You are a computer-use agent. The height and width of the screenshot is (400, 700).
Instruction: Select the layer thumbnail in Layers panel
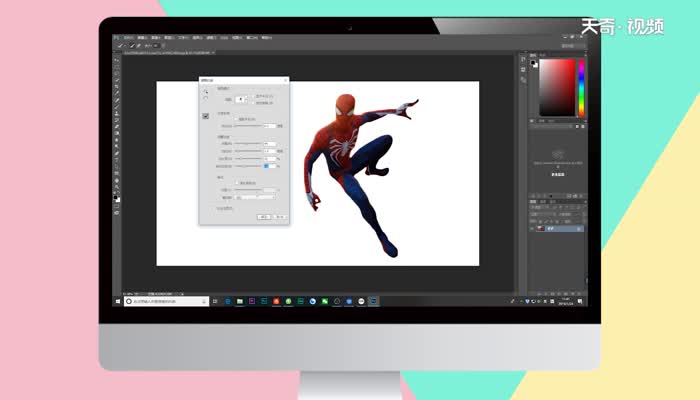pos(541,229)
